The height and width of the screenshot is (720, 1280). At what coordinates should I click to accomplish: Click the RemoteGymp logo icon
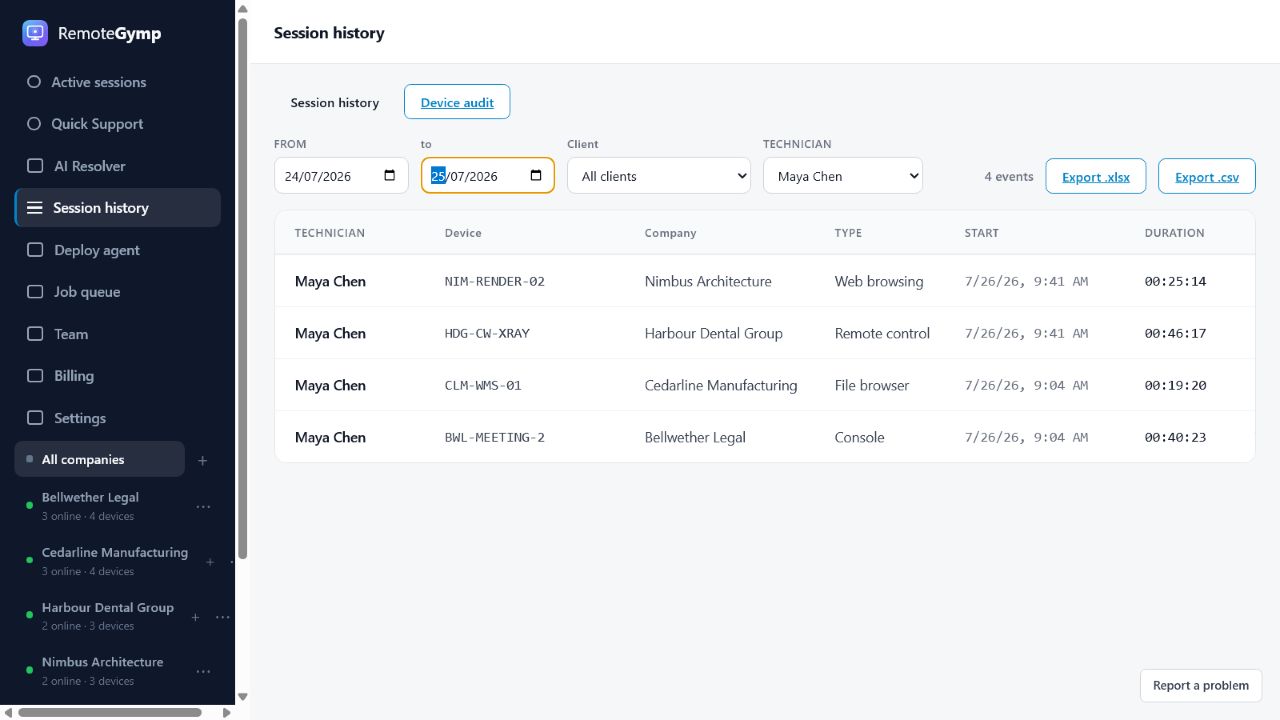[x=35, y=33]
